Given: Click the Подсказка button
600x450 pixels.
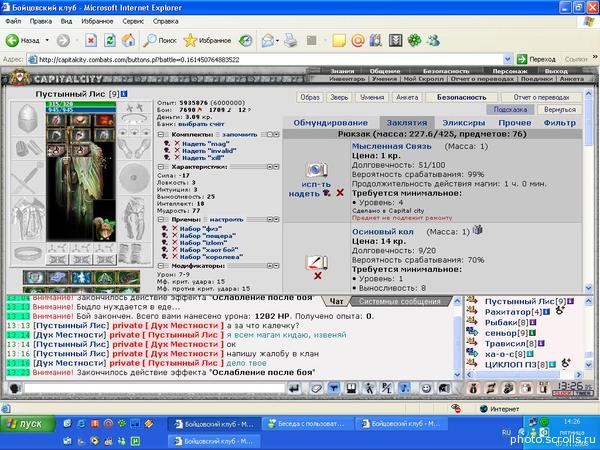Looking at the screenshot, I should [510, 109].
